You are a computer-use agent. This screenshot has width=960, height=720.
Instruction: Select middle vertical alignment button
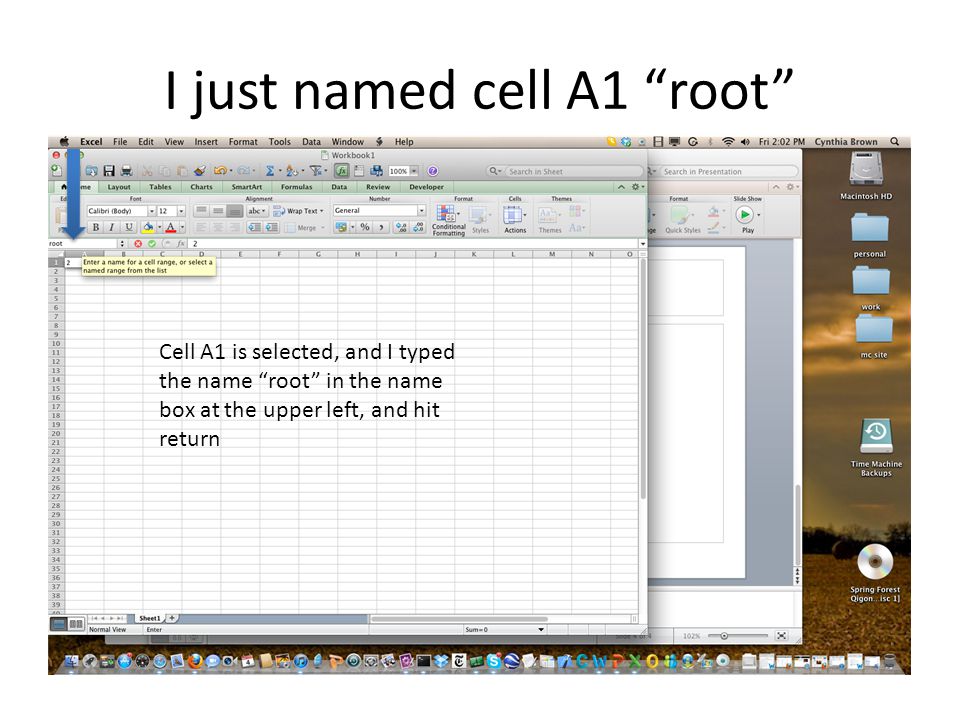click(x=217, y=211)
